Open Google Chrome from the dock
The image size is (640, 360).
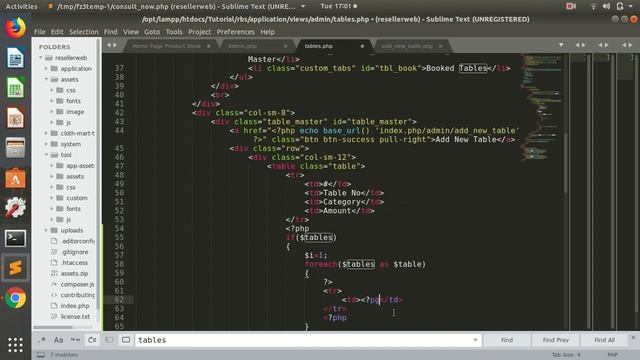tap(16, 298)
